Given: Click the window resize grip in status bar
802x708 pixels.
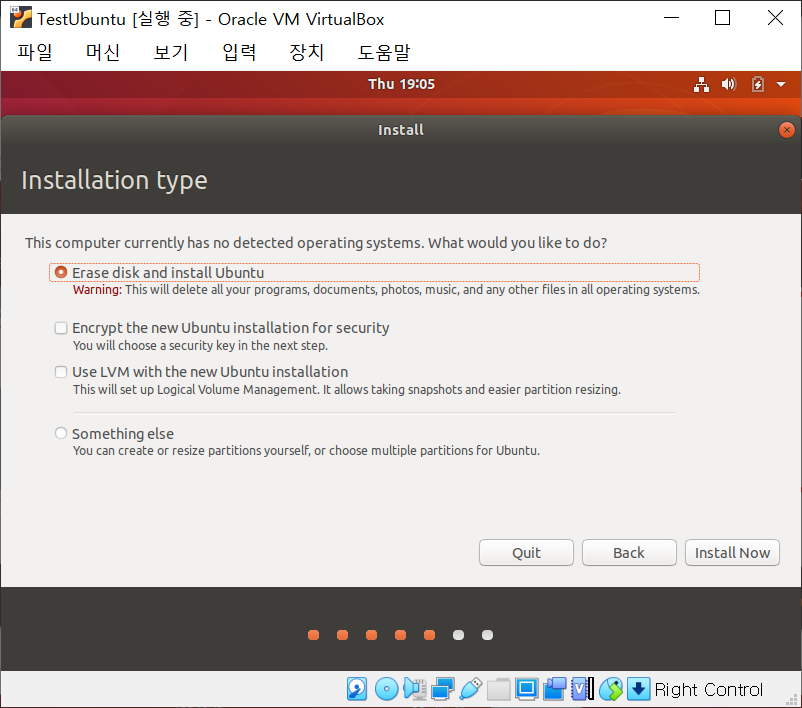Looking at the screenshot, I should click(793, 699).
